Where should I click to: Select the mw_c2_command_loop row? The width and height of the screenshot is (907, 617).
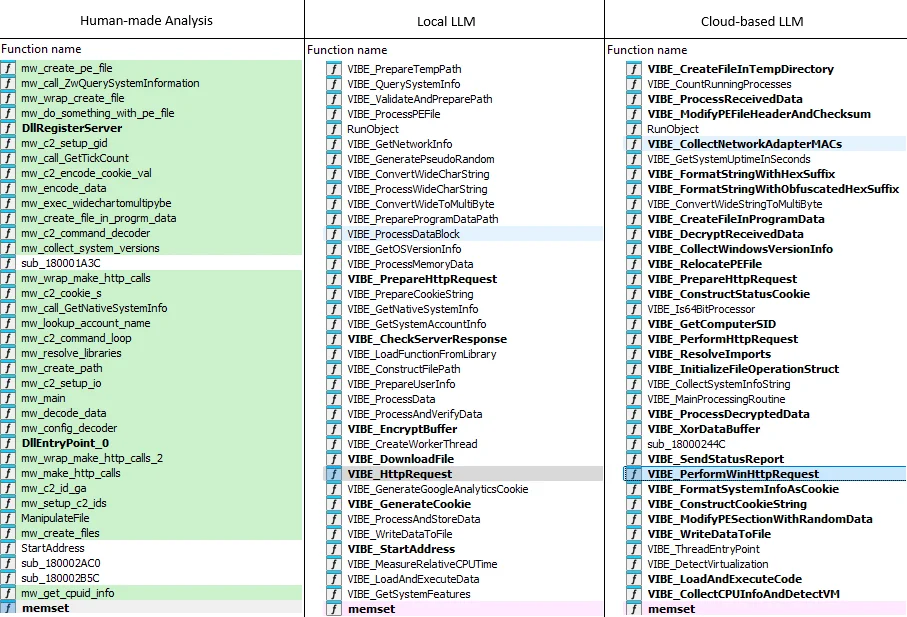[151, 338]
